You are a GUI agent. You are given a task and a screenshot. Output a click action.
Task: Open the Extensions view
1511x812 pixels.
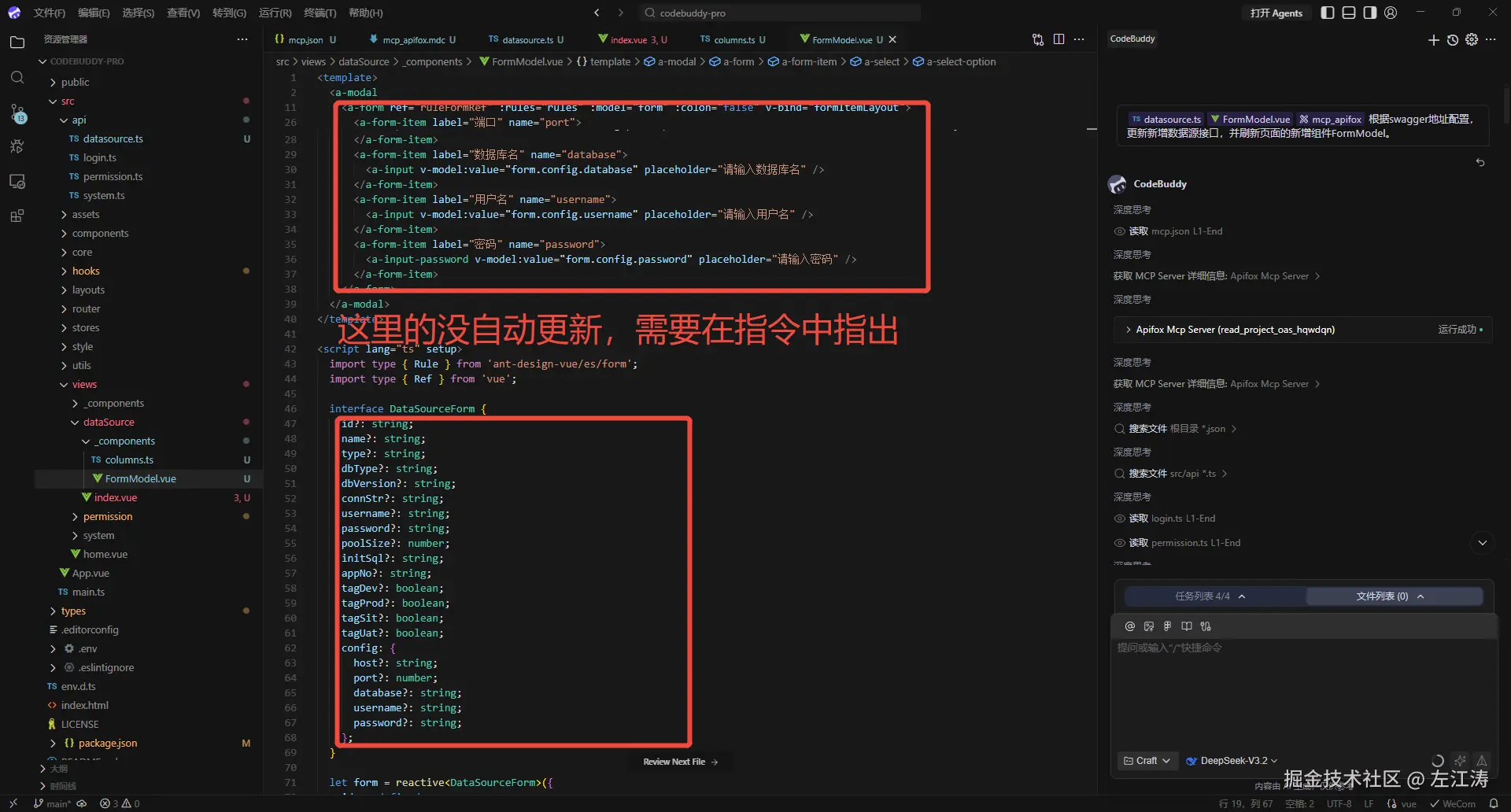[x=17, y=214]
